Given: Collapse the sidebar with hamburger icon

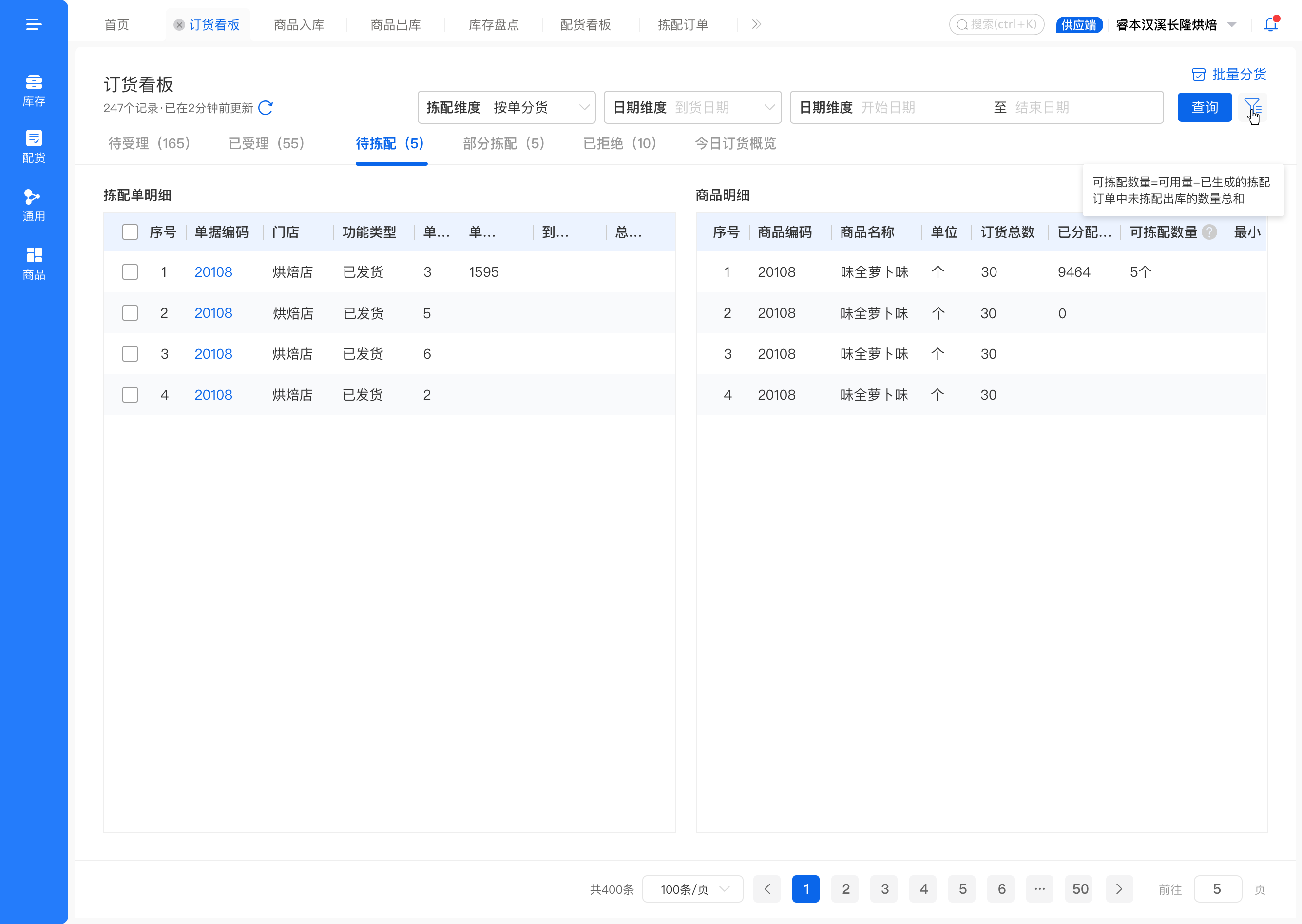Looking at the screenshot, I should click(x=34, y=24).
